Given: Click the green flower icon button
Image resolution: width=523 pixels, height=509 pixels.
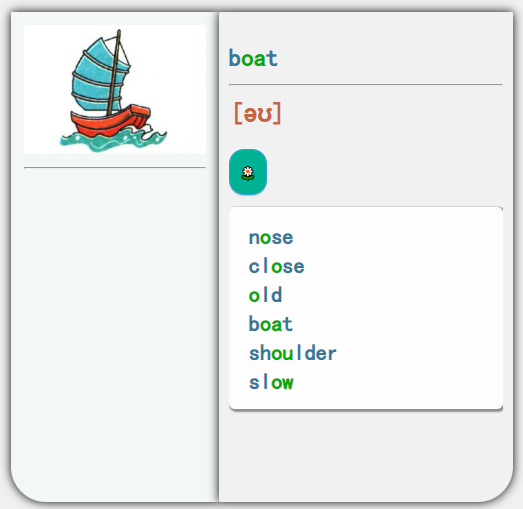Looking at the screenshot, I should click(x=248, y=172).
